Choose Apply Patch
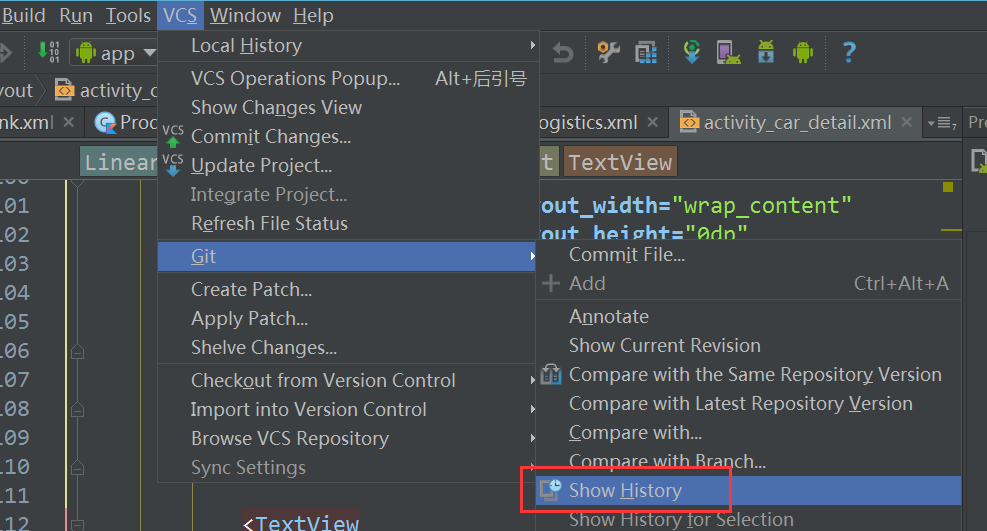 pos(348,318)
